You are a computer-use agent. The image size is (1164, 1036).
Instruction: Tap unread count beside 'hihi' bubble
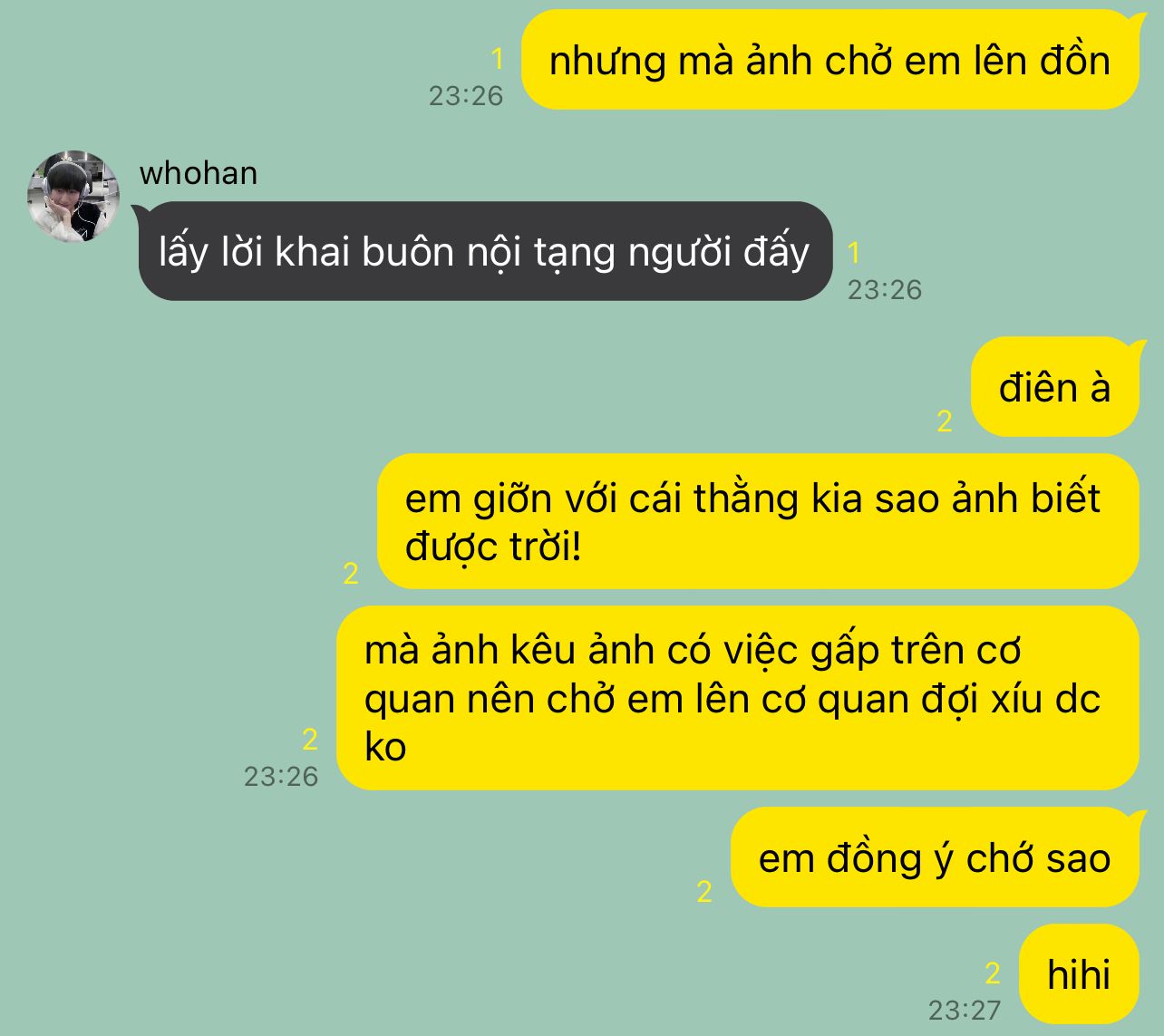[993, 973]
